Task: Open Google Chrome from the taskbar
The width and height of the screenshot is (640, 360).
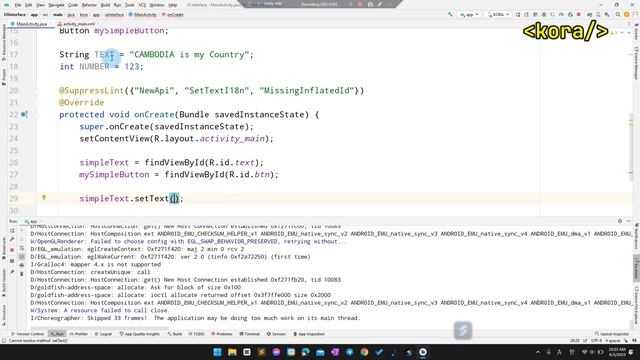Action: click(x=364, y=352)
